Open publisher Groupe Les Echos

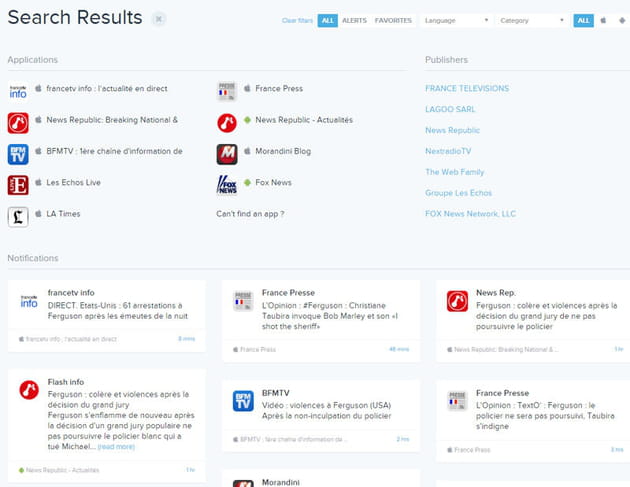click(x=458, y=193)
